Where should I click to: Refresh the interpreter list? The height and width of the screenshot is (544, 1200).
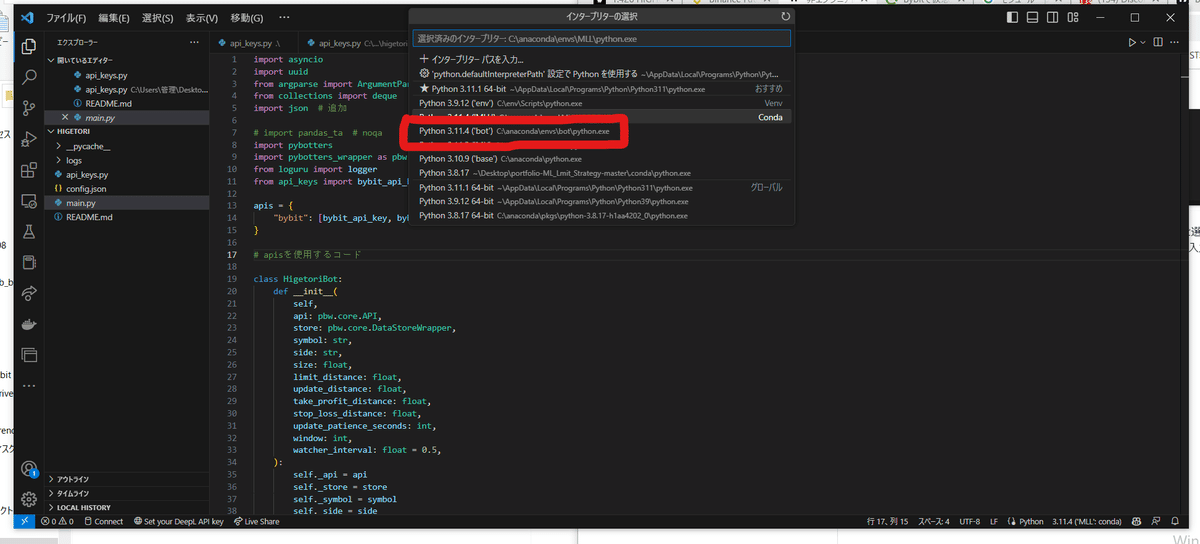pyautogui.click(x=785, y=17)
